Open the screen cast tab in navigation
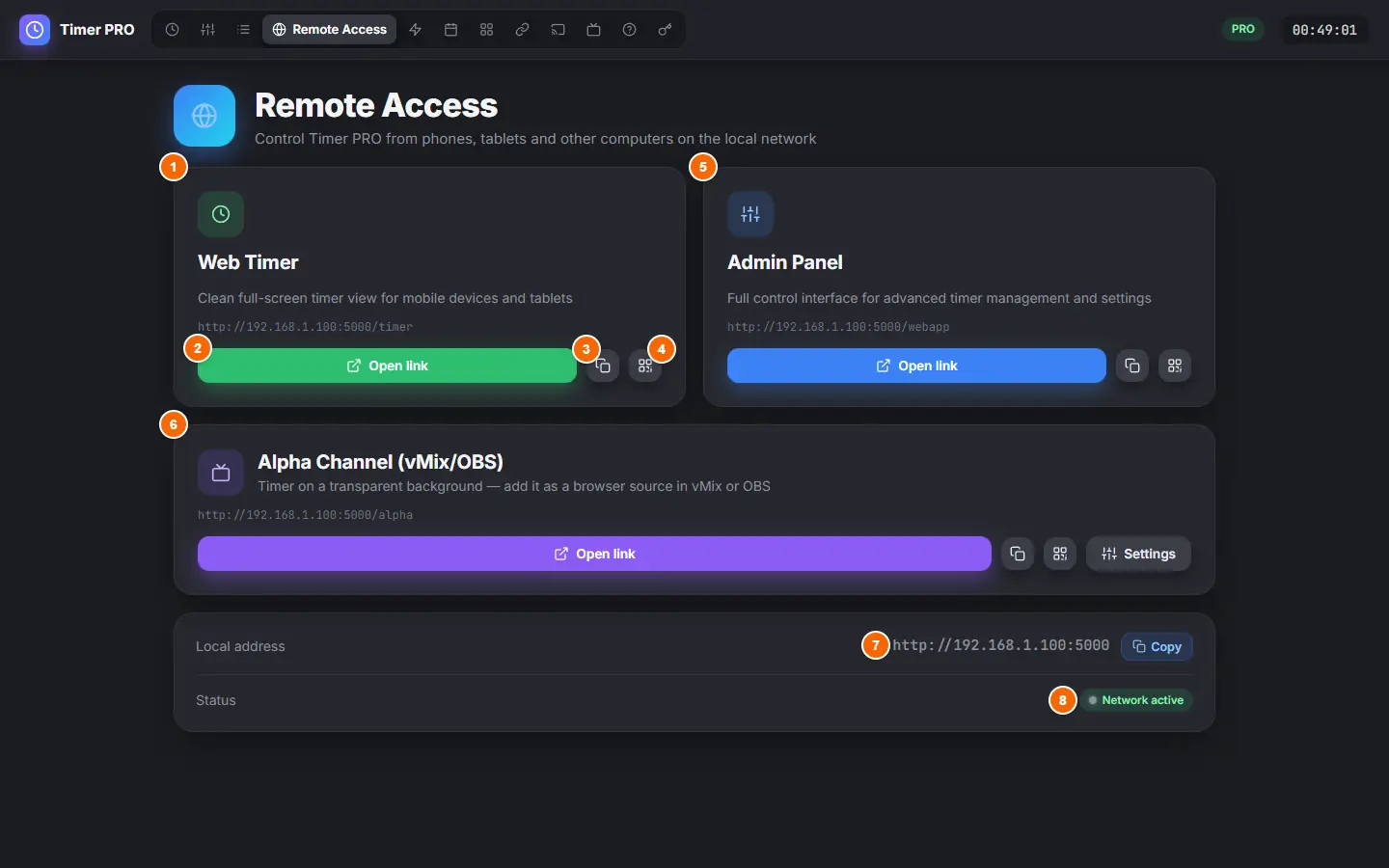1389x868 pixels. click(558, 30)
